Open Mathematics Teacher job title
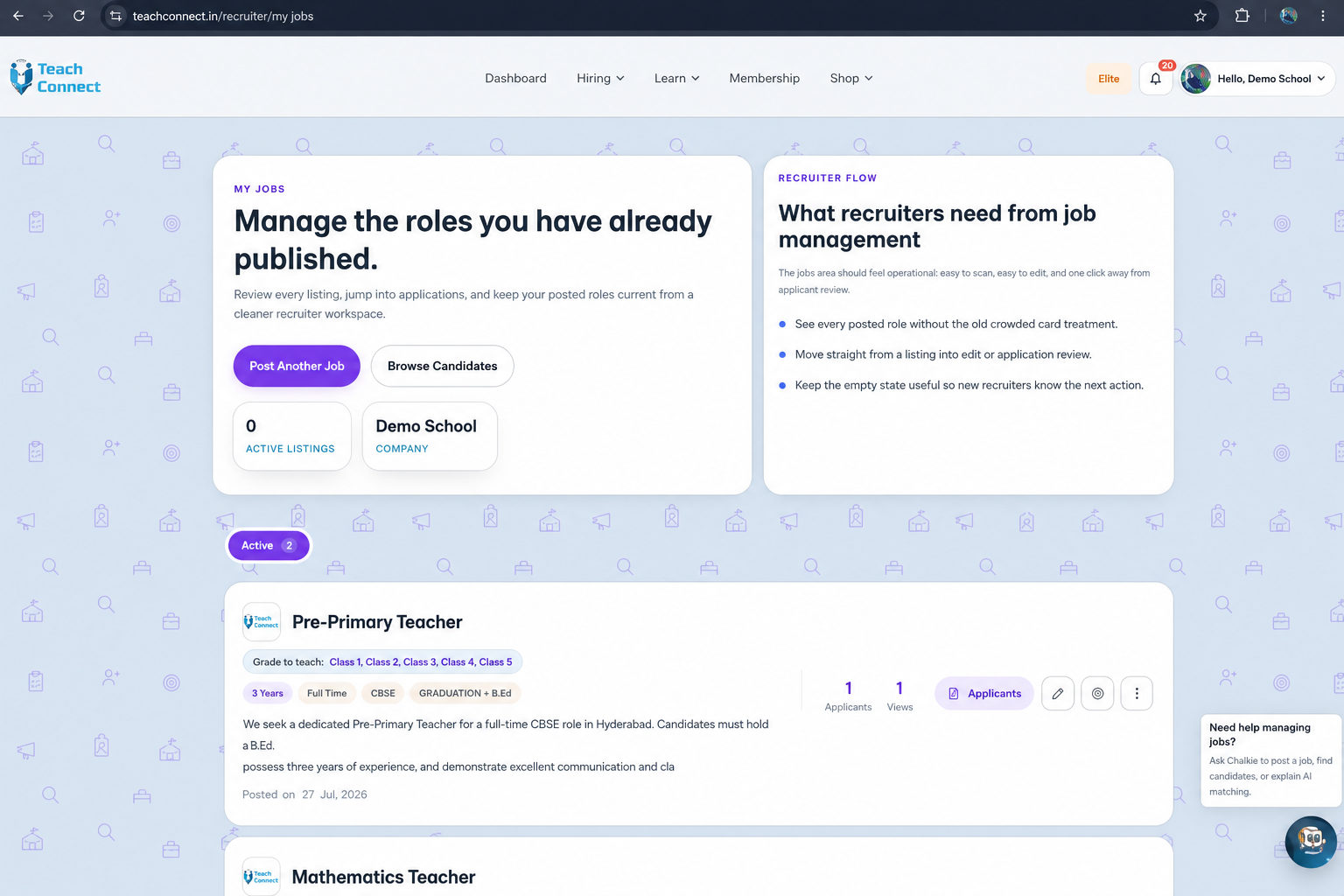The image size is (1344, 896). click(x=383, y=877)
